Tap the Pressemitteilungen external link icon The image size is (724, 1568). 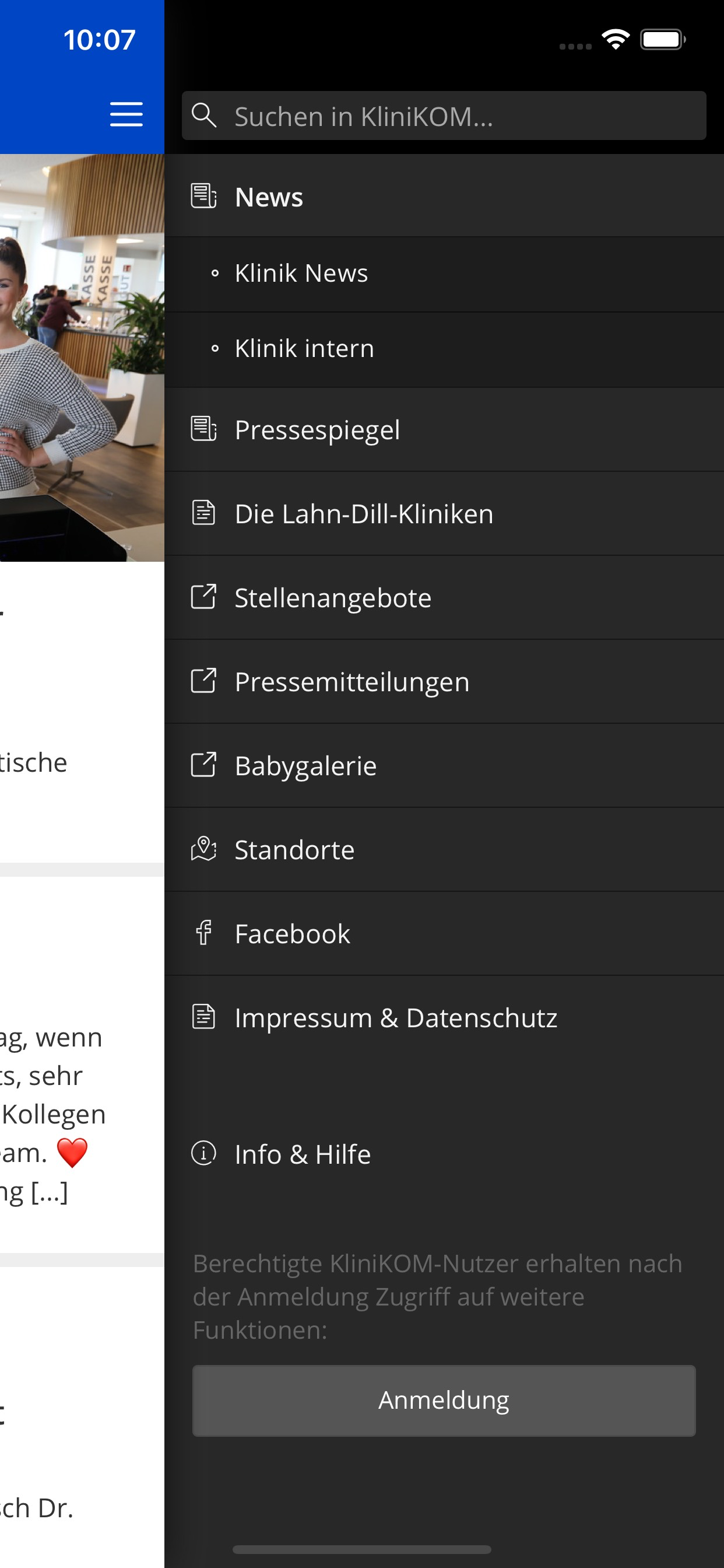coord(204,681)
